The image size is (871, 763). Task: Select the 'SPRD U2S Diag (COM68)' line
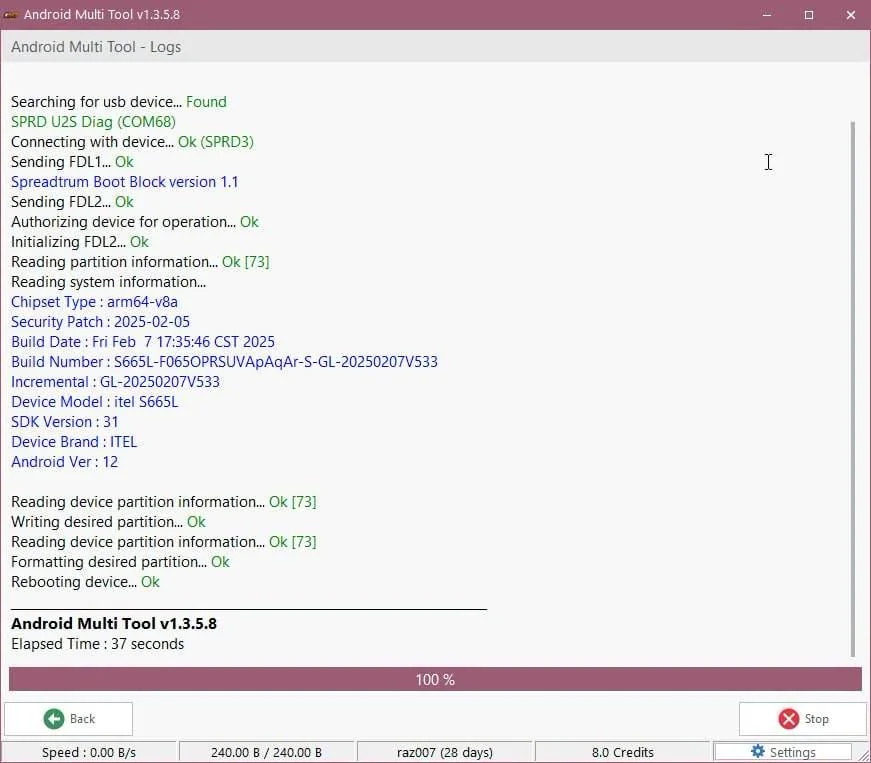pos(93,122)
